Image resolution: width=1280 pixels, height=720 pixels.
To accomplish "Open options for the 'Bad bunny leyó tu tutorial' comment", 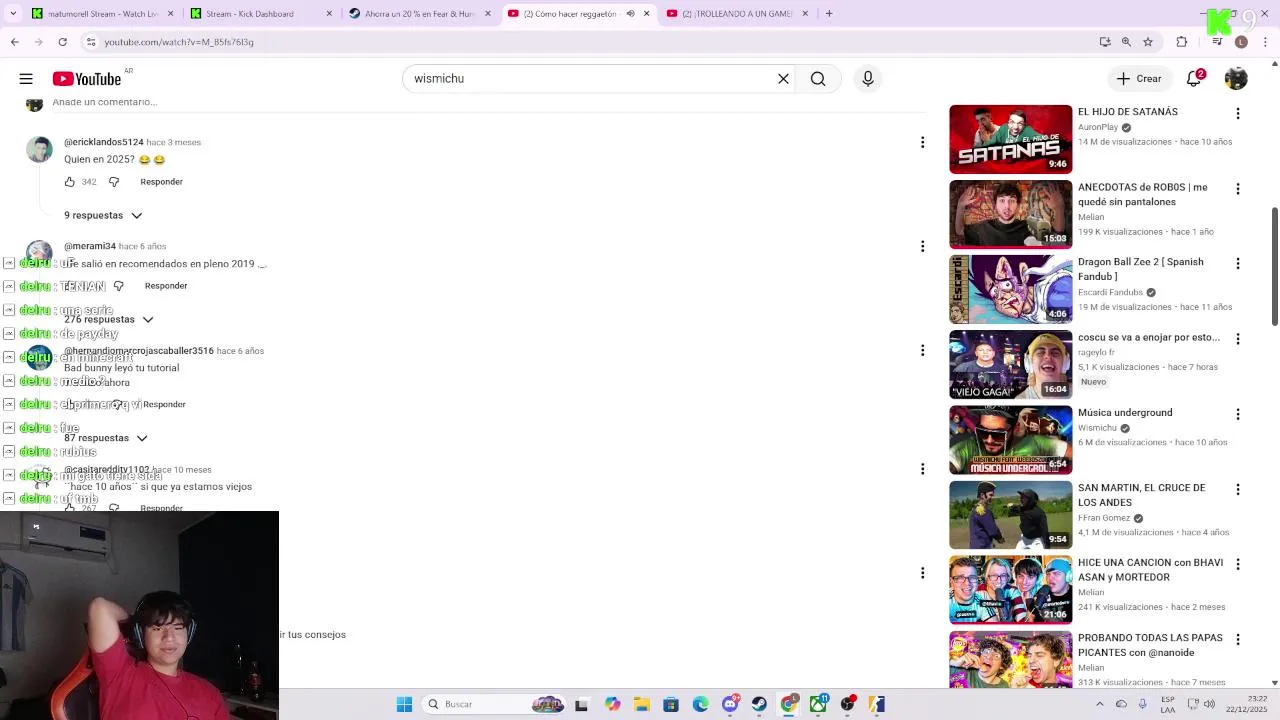I will (922, 350).
